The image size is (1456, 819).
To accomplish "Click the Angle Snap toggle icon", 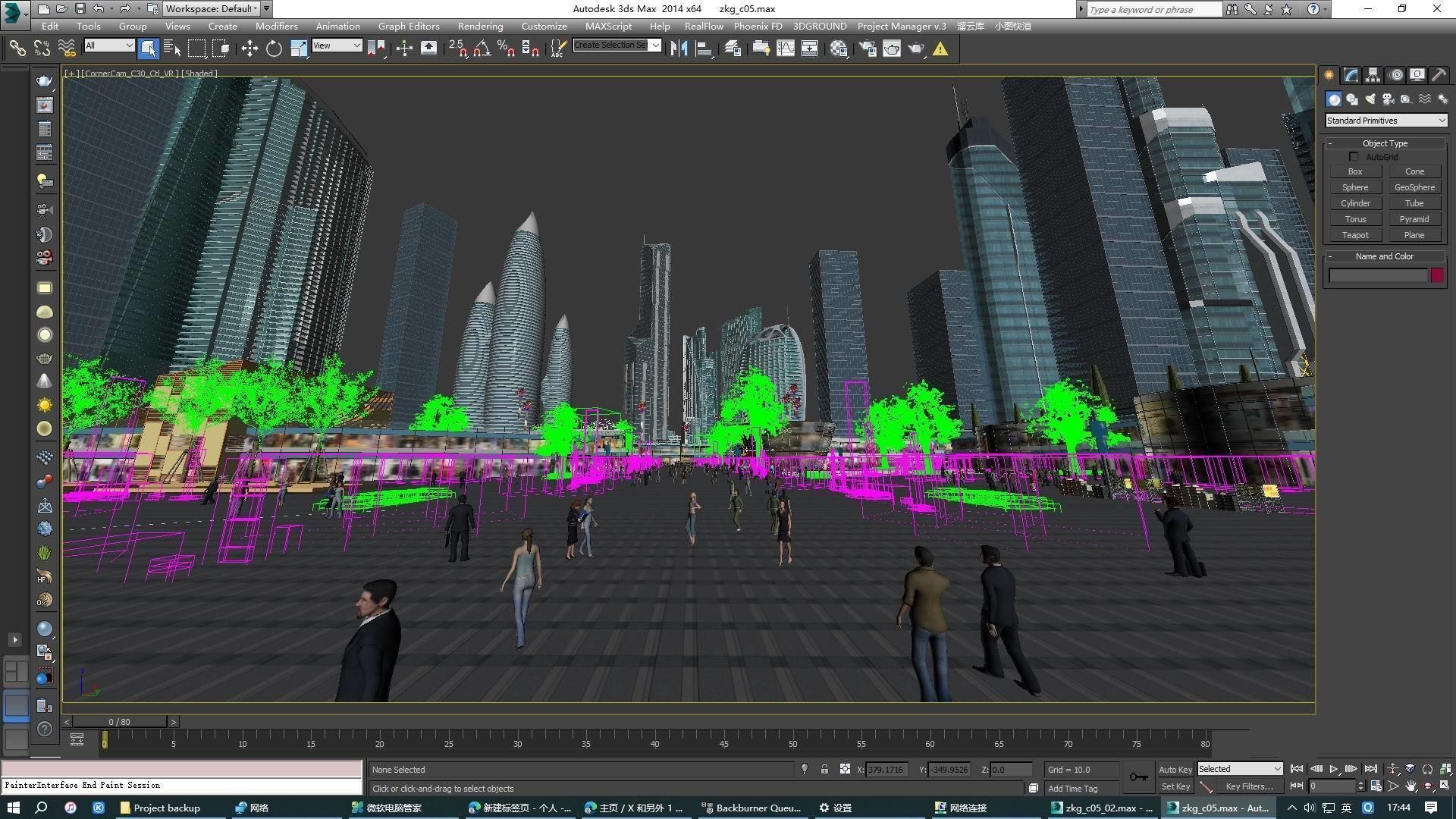I will click(x=482, y=49).
